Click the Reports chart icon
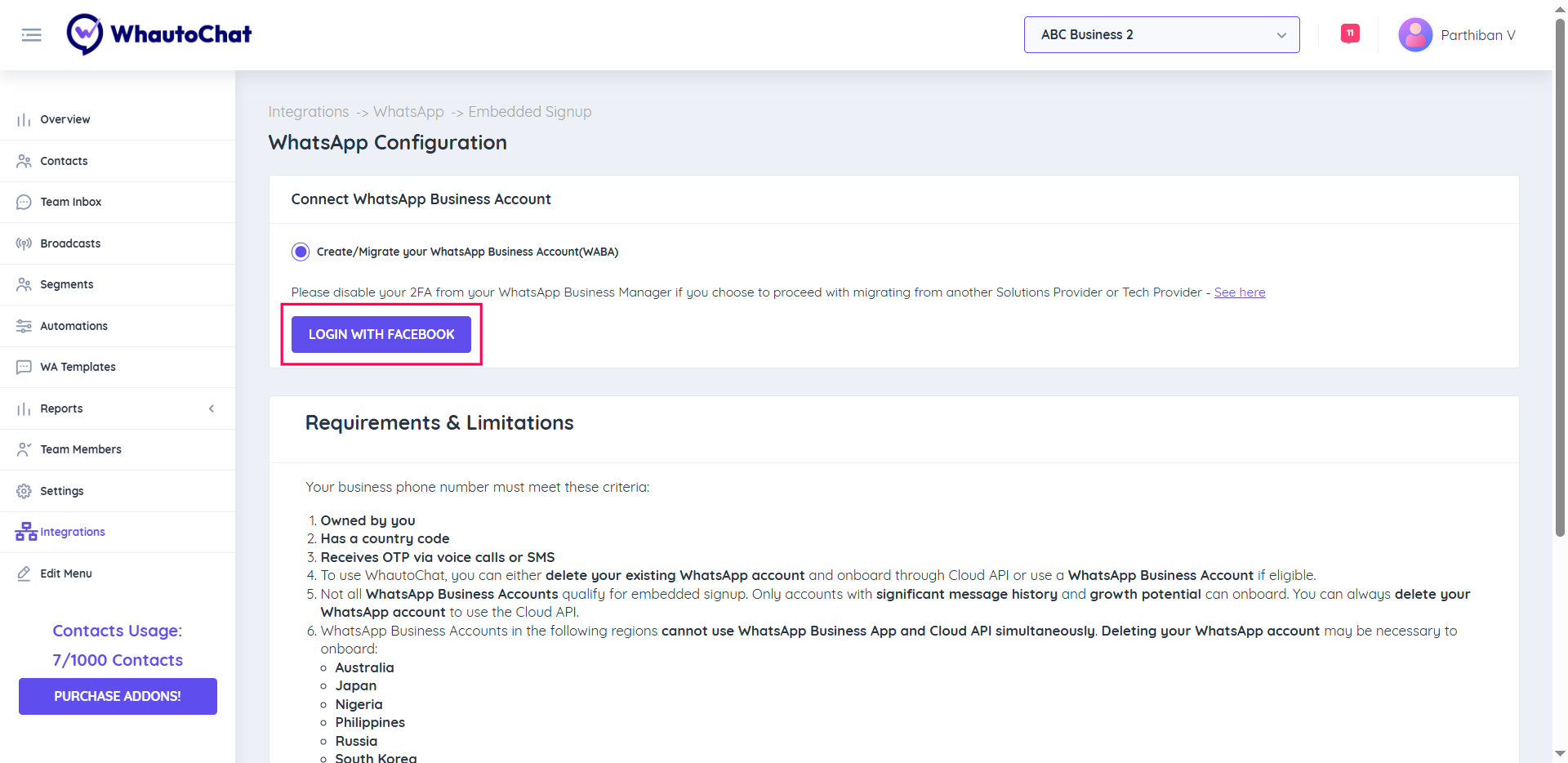1568x763 pixels. pos(24,408)
